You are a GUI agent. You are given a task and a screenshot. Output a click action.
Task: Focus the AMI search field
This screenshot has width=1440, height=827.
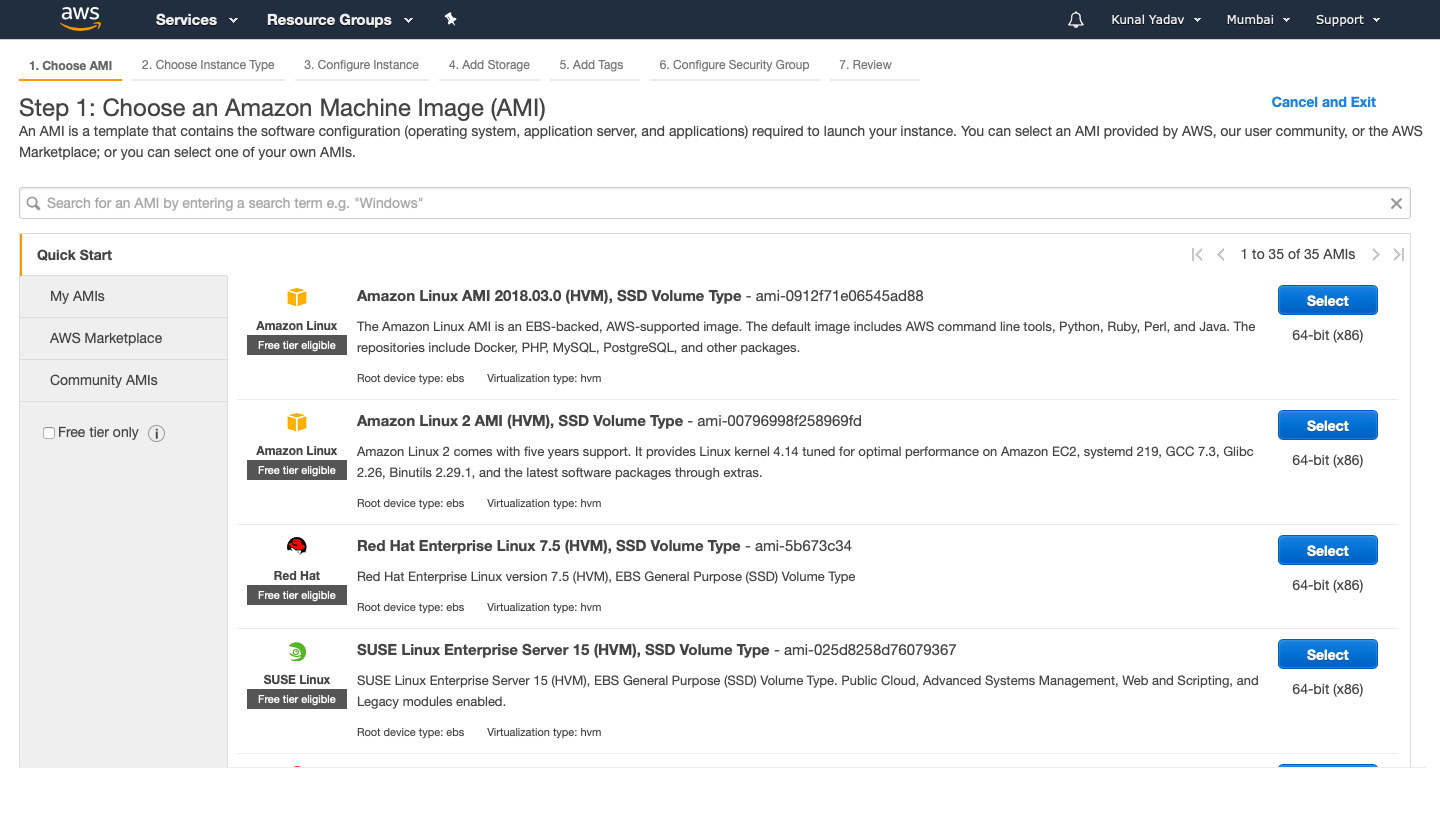coord(700,203)
